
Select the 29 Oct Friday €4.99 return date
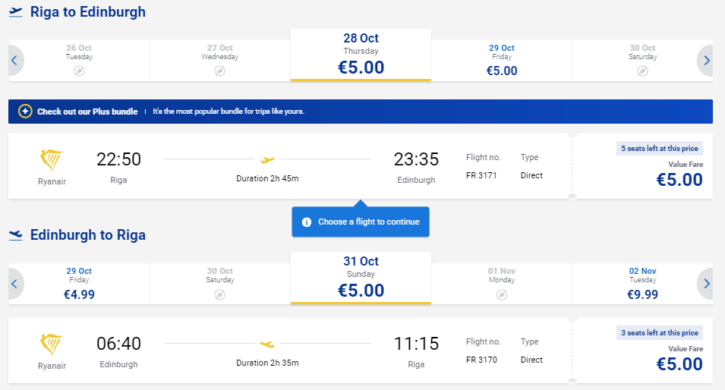[79, 284]
